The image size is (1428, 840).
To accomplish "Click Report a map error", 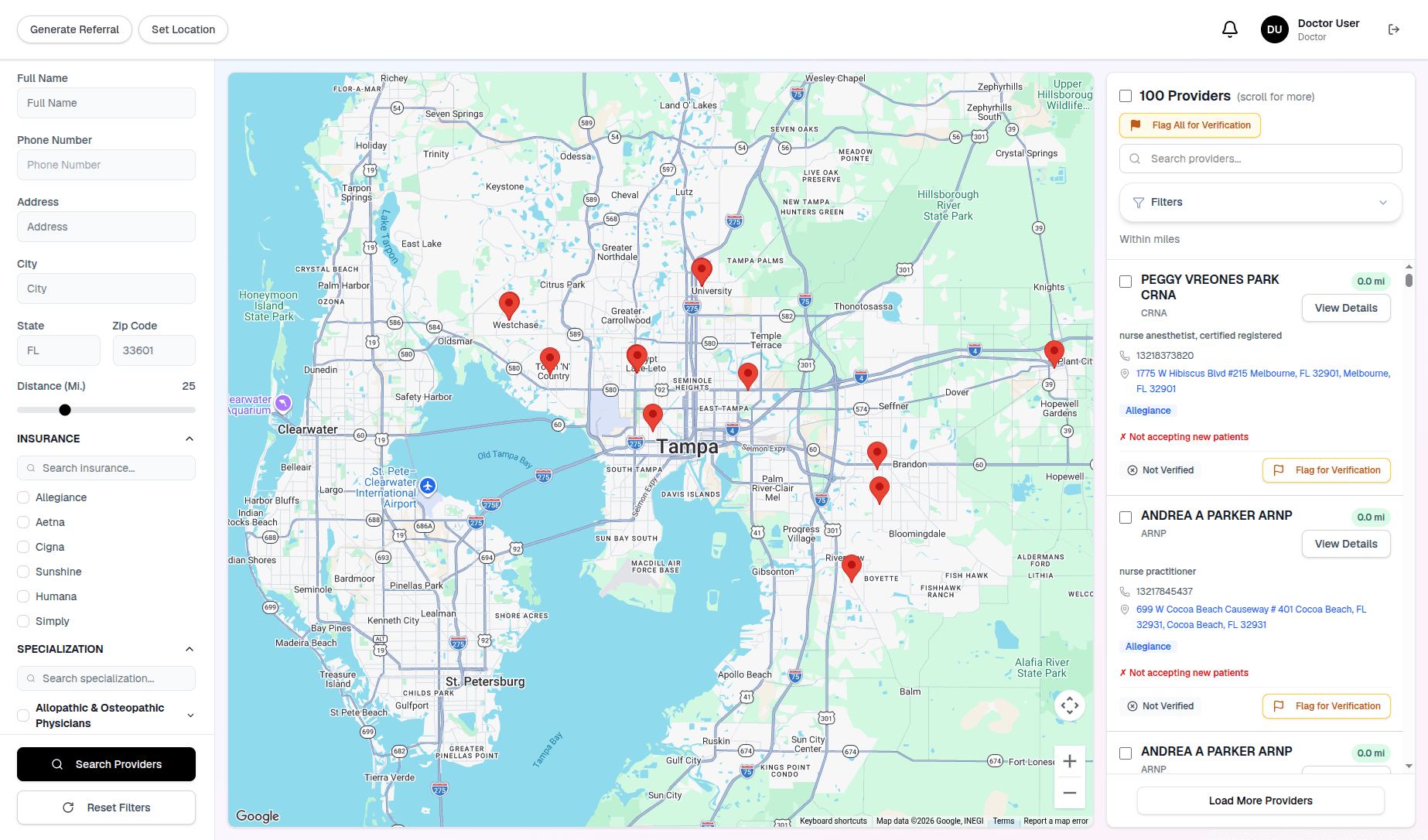I will 1056,821.
